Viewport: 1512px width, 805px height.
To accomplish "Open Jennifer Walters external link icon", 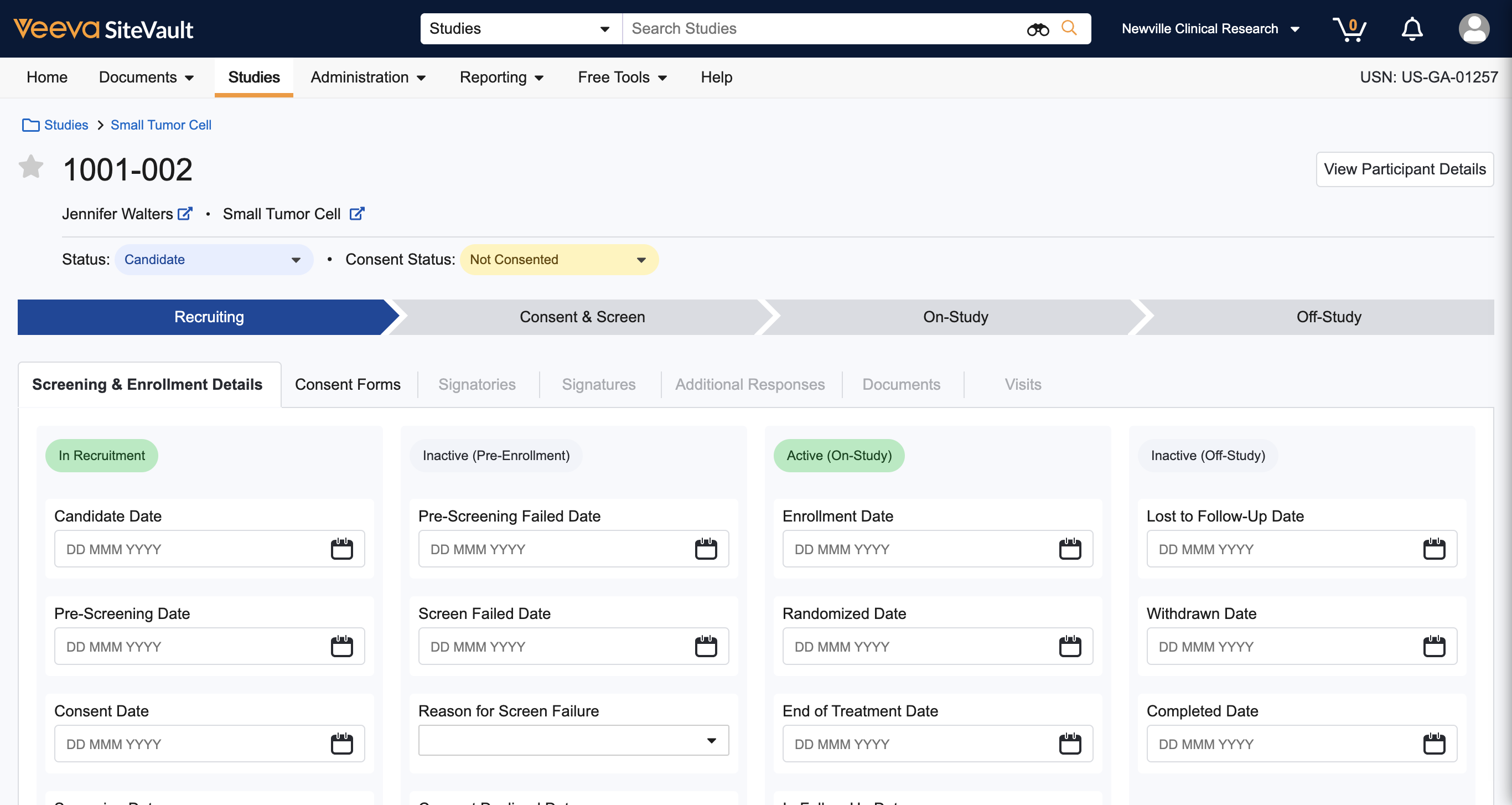I will click(185, 214).
